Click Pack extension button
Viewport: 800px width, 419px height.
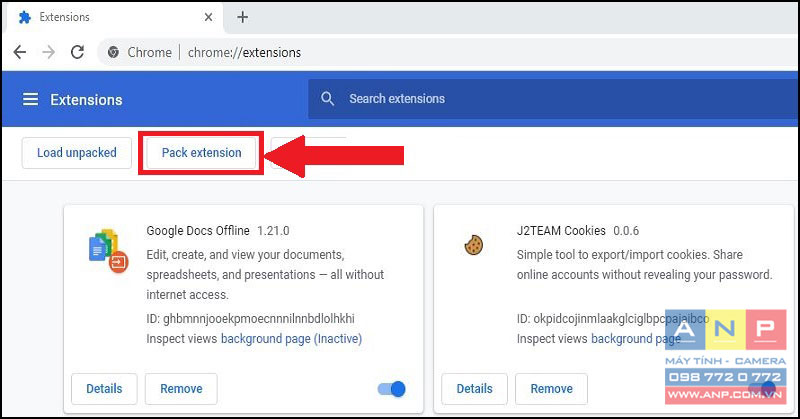coord(202,153)
